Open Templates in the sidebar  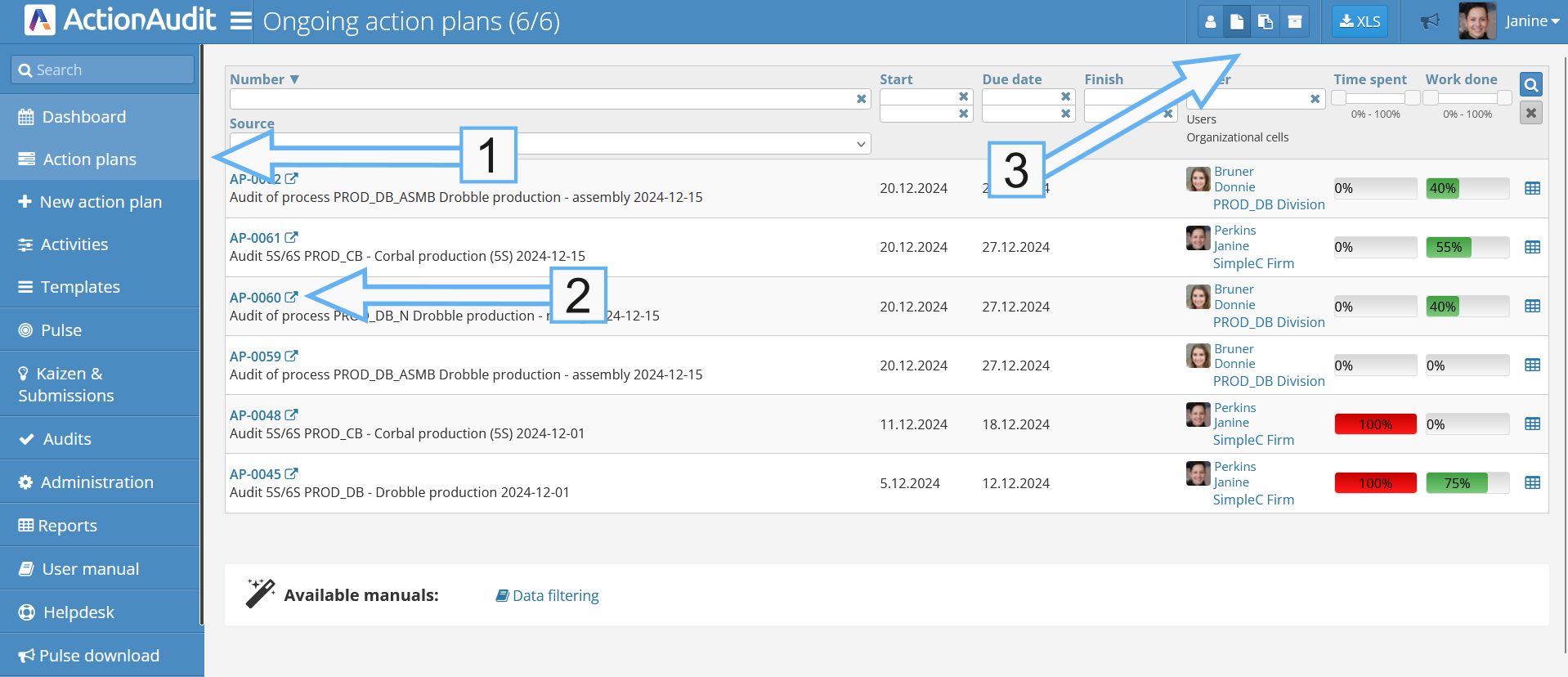[81, 287]
